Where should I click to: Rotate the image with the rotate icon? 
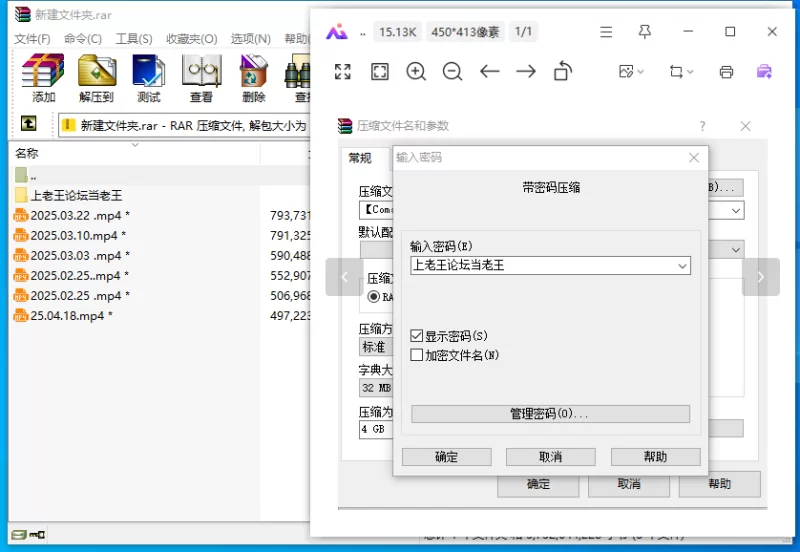563,71
